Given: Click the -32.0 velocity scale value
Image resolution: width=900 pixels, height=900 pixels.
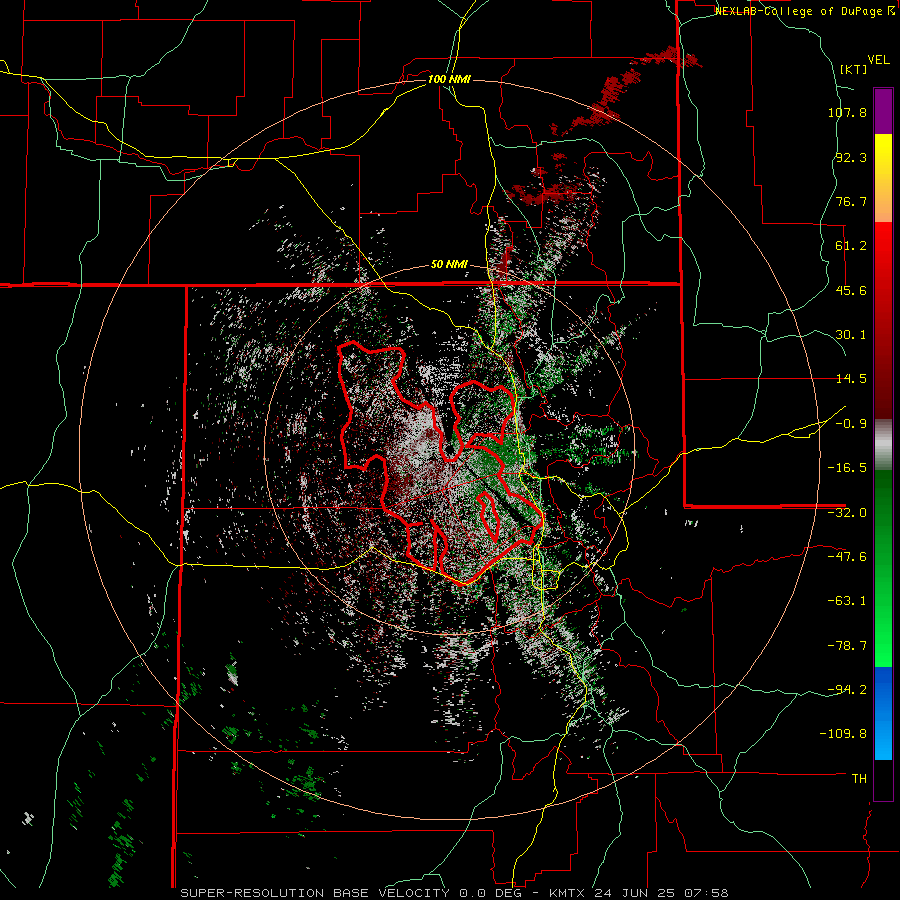Looking at the screenshot, I should point(847,513).
